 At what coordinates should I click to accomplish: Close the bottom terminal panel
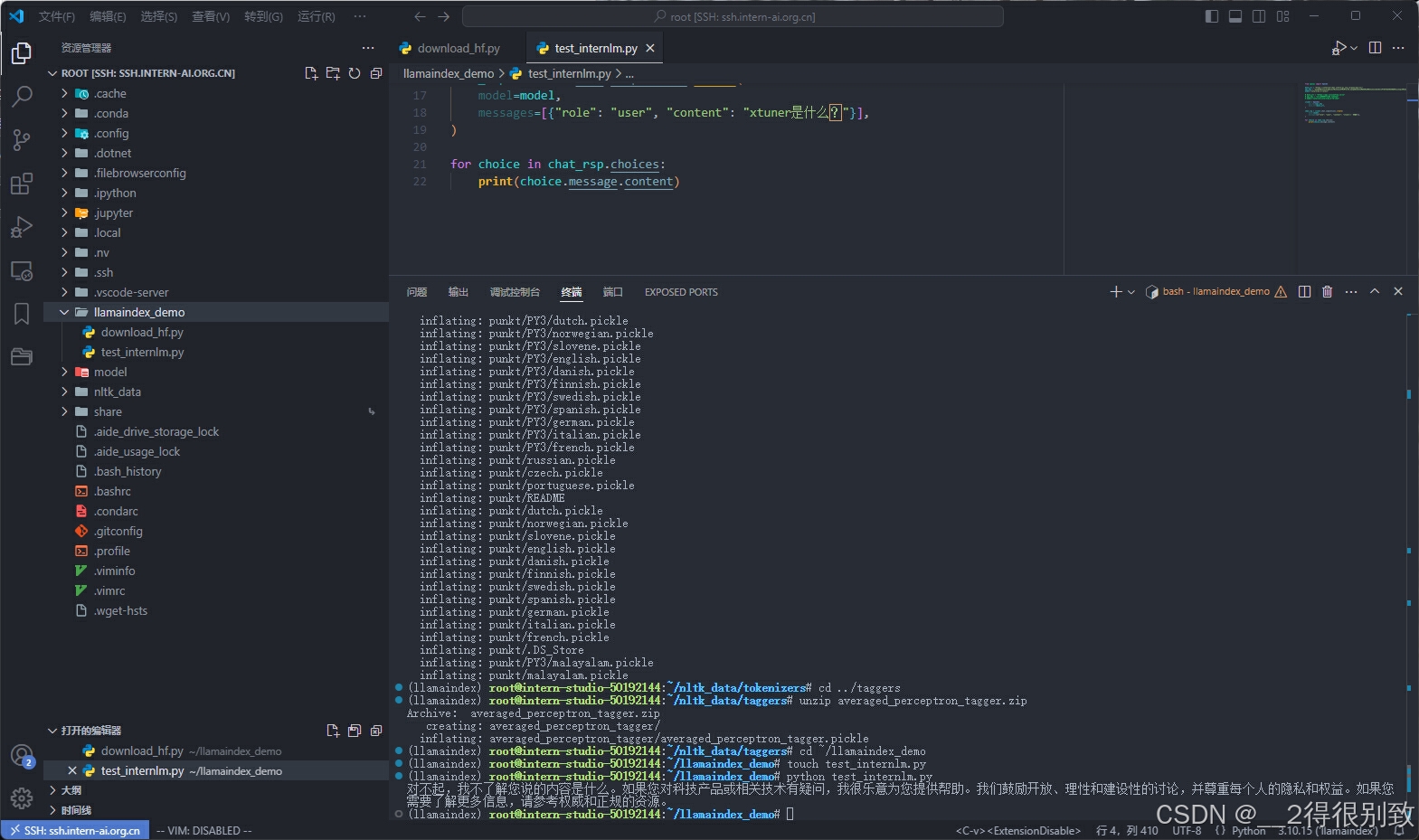coord(1398,291)
